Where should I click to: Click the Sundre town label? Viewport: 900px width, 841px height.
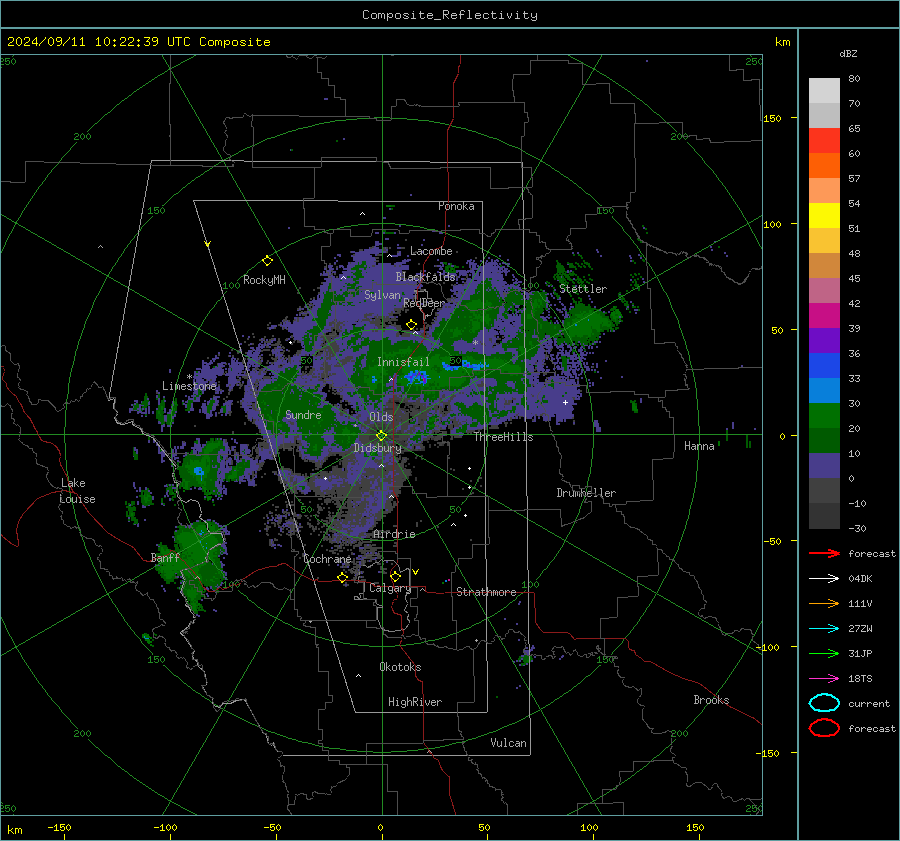pyautogui.click(x=303, y=414)
